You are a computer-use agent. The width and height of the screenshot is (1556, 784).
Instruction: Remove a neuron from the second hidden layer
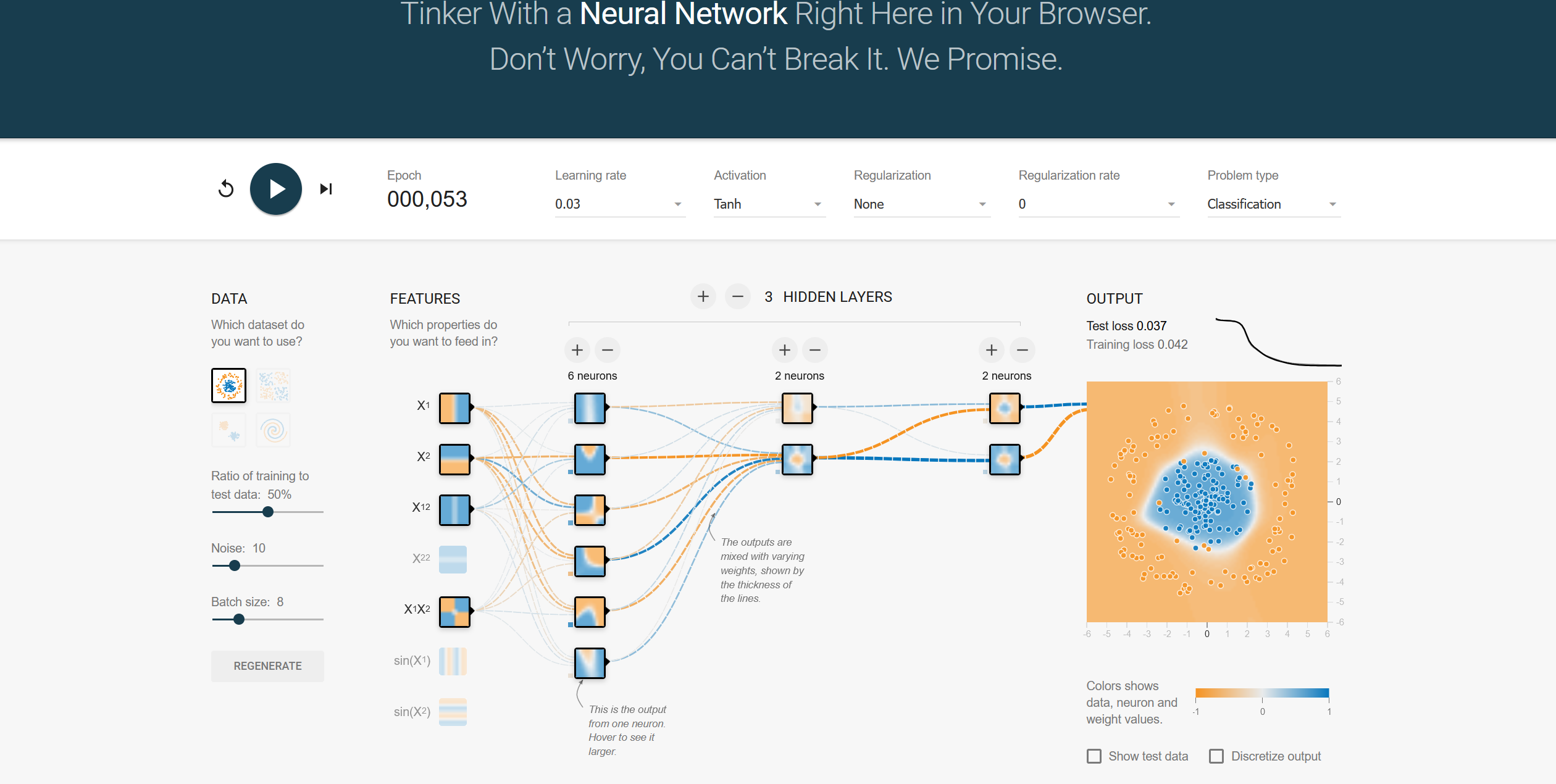point(815,350)
